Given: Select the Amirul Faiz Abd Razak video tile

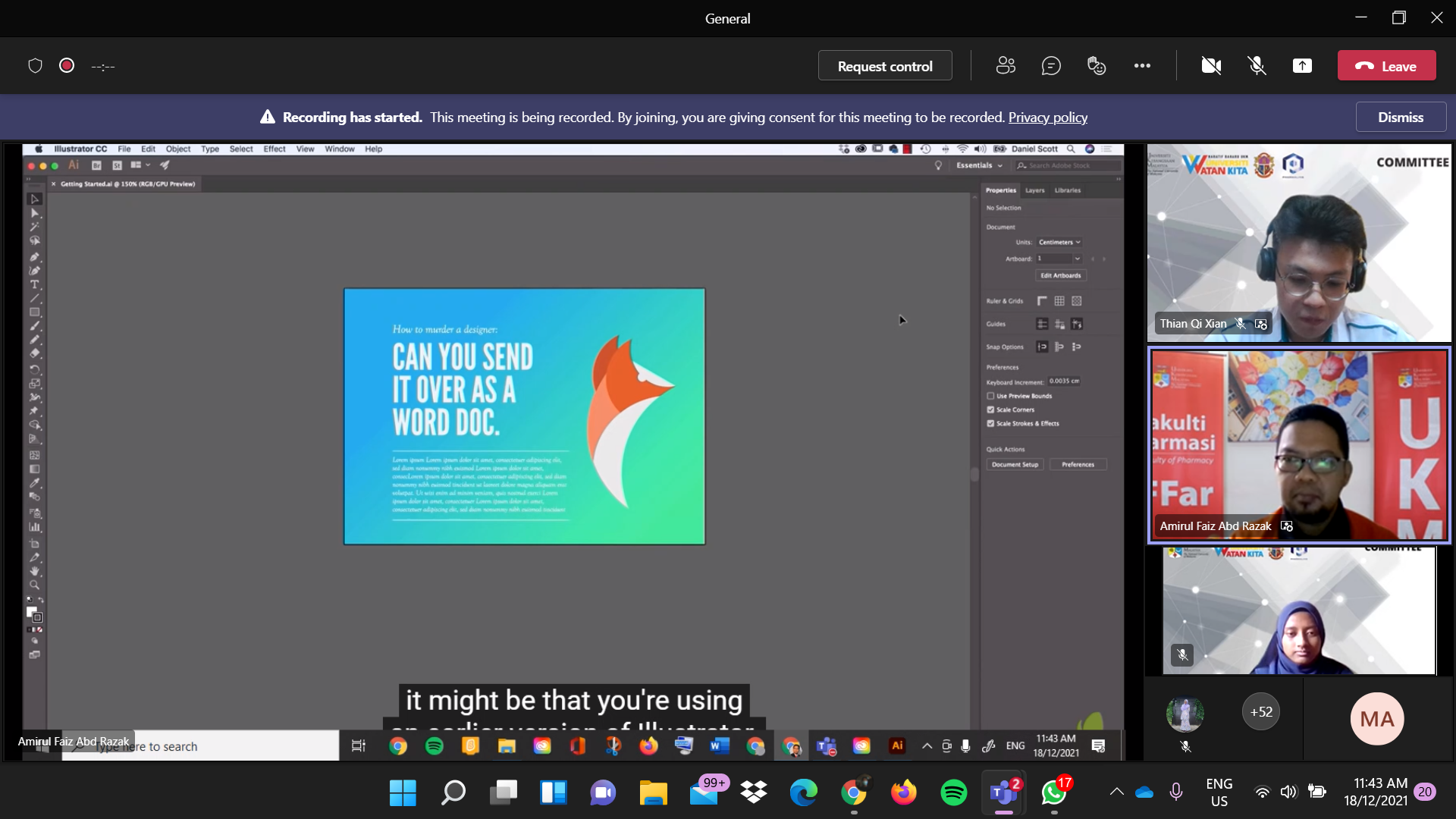Looking at the screenshot, I should (1299, 445).
